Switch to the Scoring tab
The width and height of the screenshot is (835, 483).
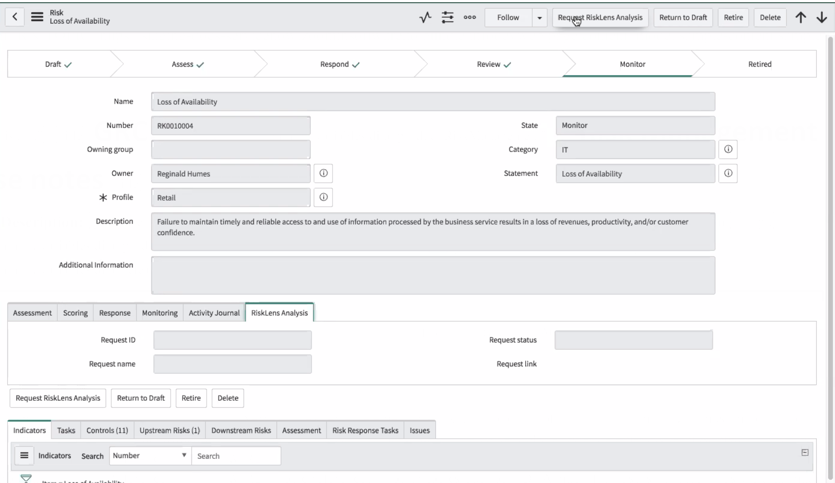(x=75, y=313)
